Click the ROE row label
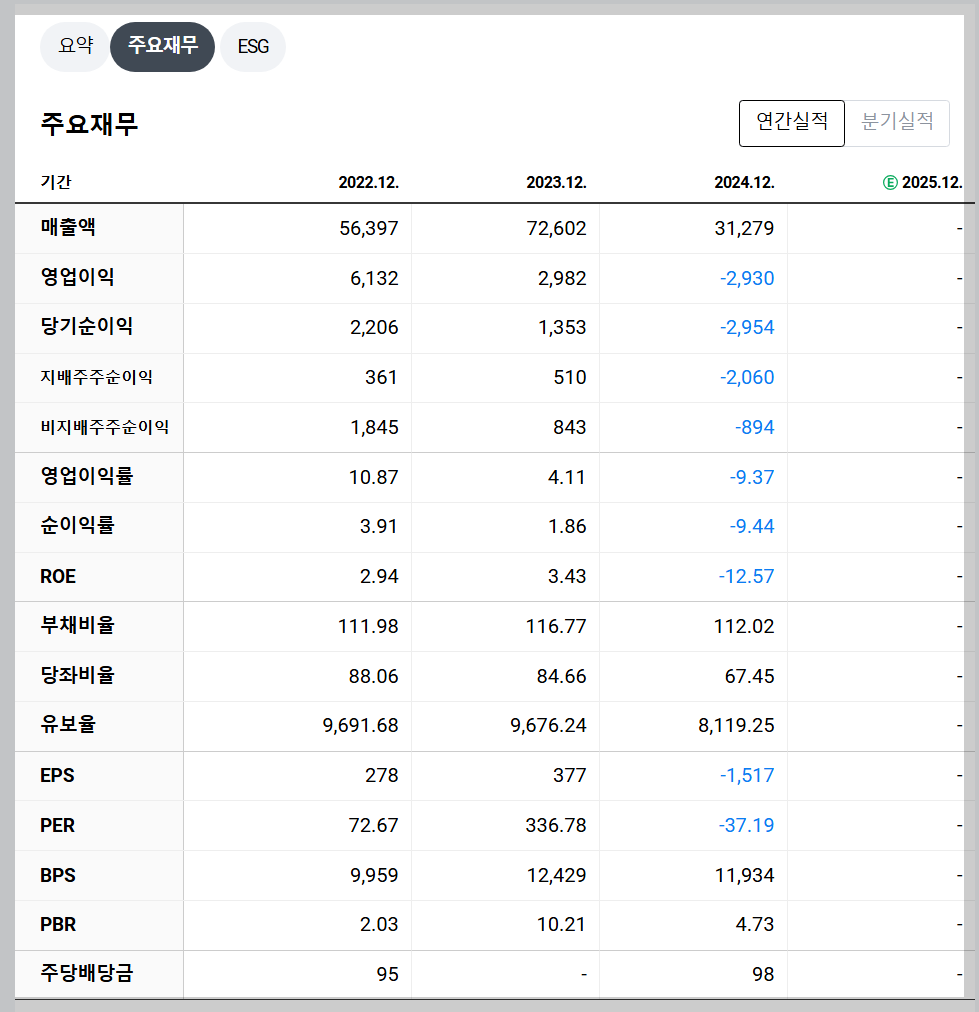This screenshot has width=979, height=1012. click(x=59, y=577)
